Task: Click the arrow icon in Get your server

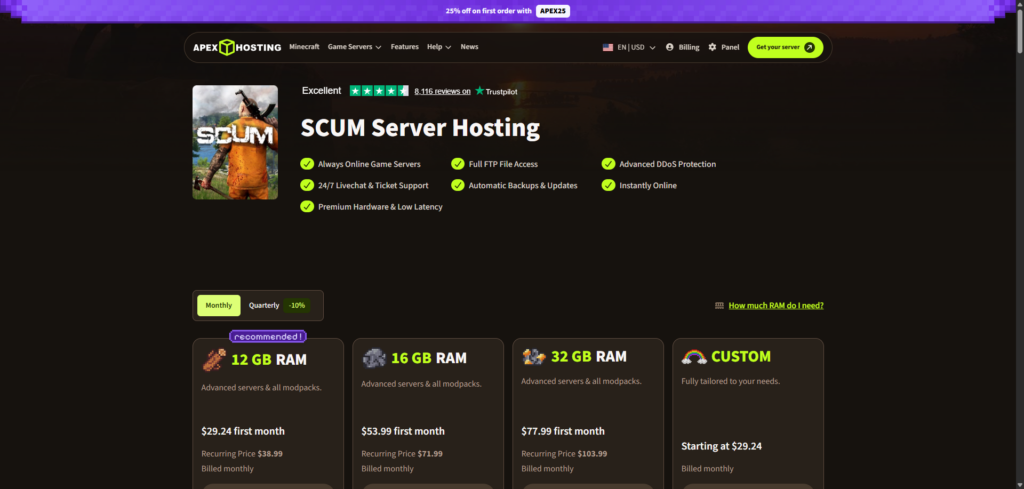Action: [809, 47]
